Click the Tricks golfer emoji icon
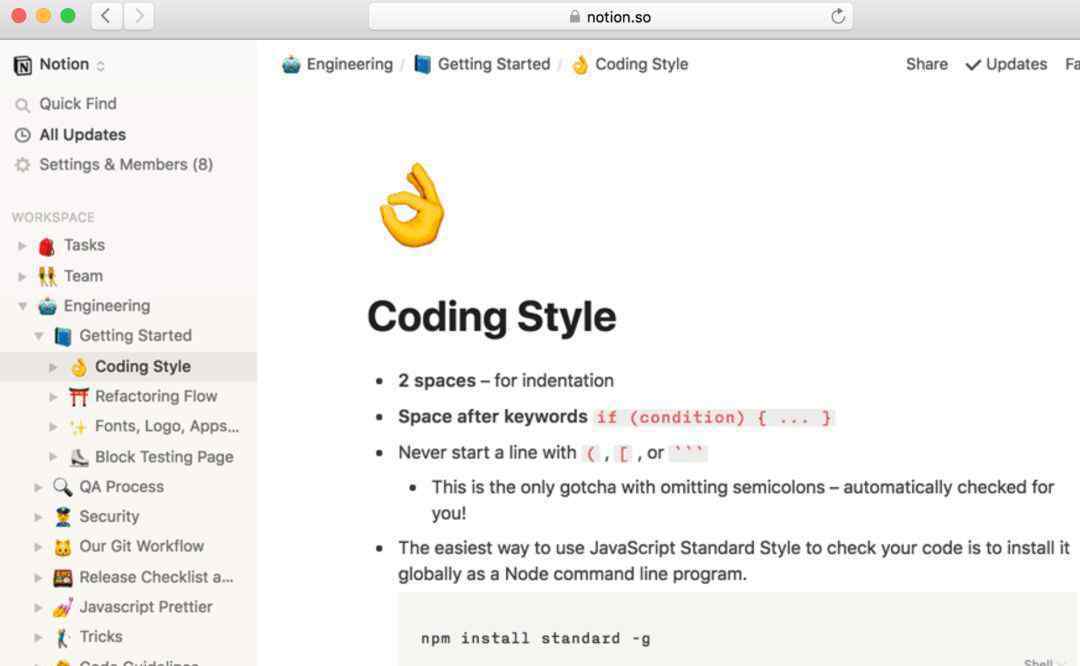Viewport: 1080px width, 666px height. [x=63, y=638]
